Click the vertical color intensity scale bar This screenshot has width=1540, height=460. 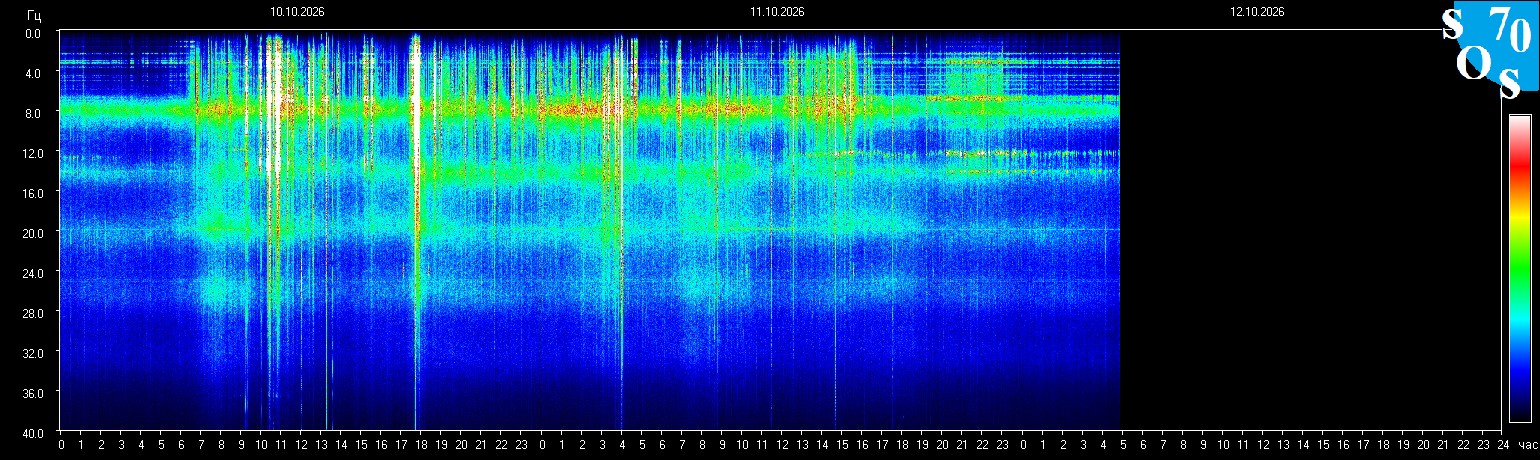pos(1520,268)
